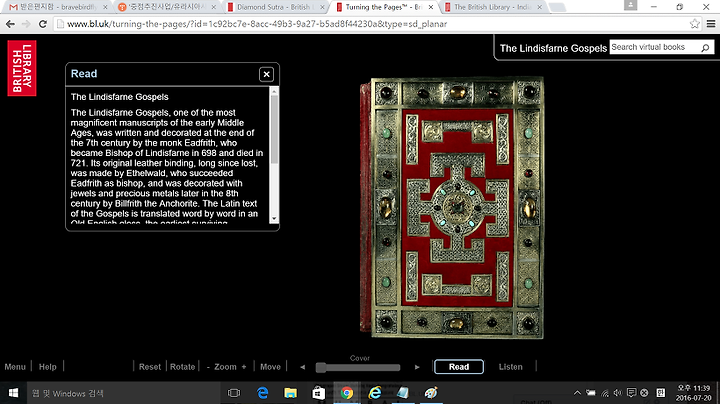Click the Windows taskbar search box
The width and height of the screenshot is (720, 404).
(x=122, y=393)
